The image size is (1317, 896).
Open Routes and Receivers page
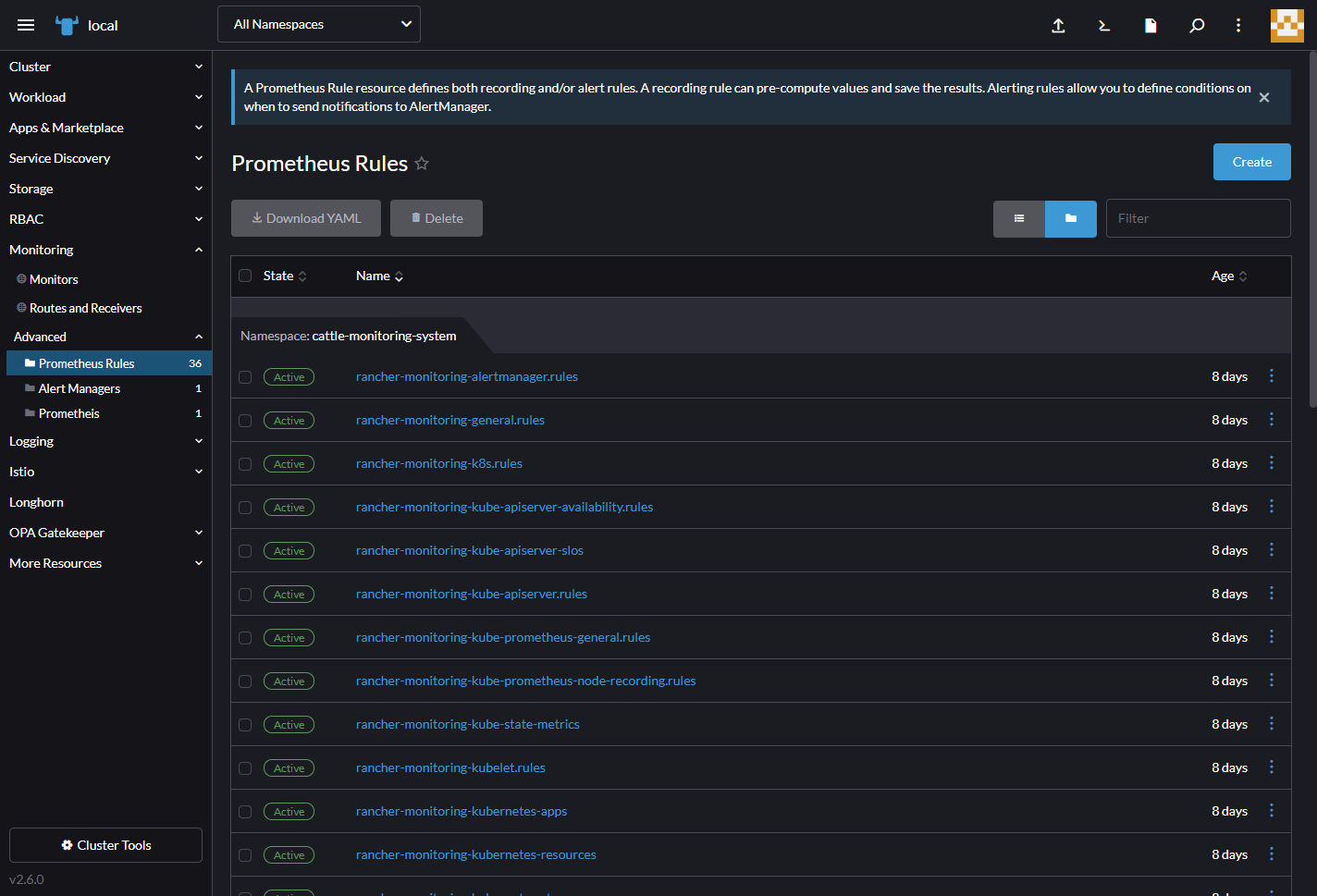click(x=85, y=308)
